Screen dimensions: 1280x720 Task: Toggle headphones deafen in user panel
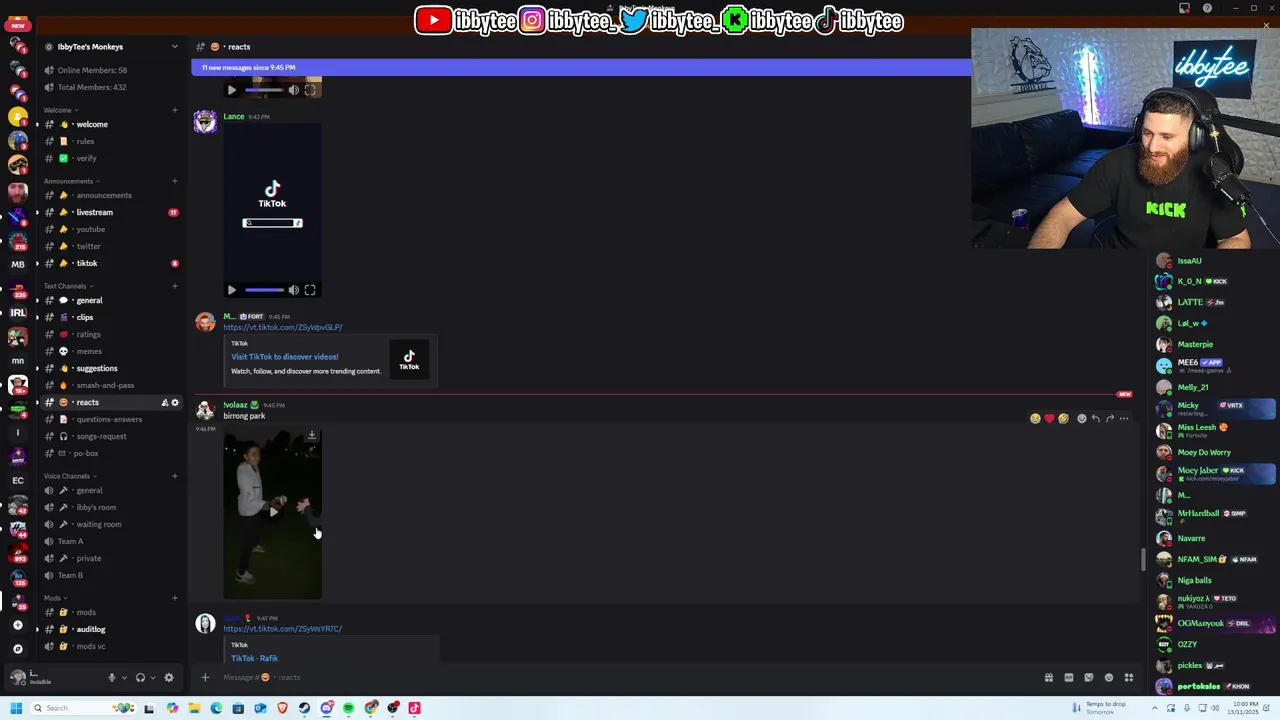click(140, 677)
